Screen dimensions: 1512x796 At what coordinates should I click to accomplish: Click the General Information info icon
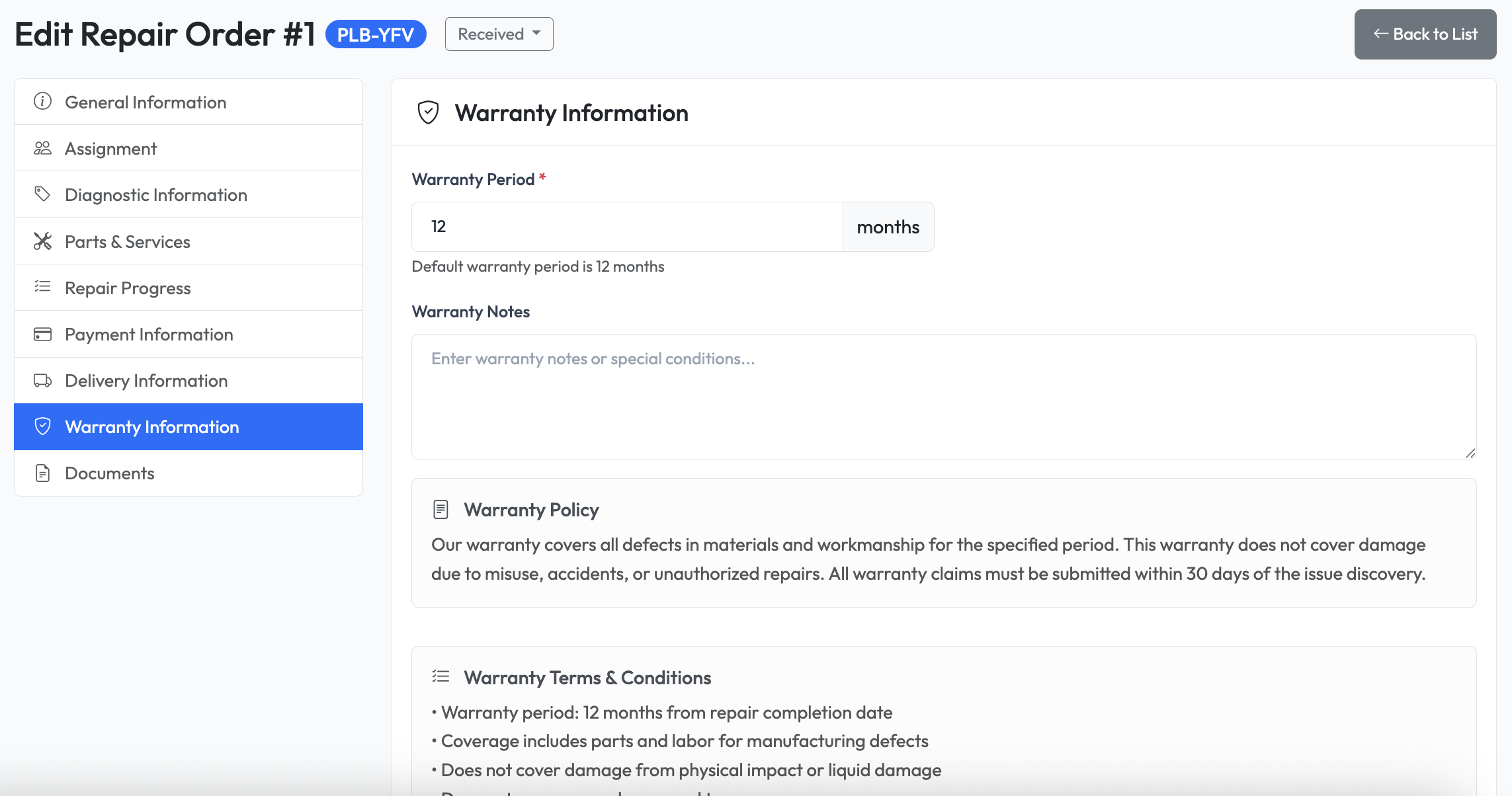pyautogui.click(x=42, y=102)
